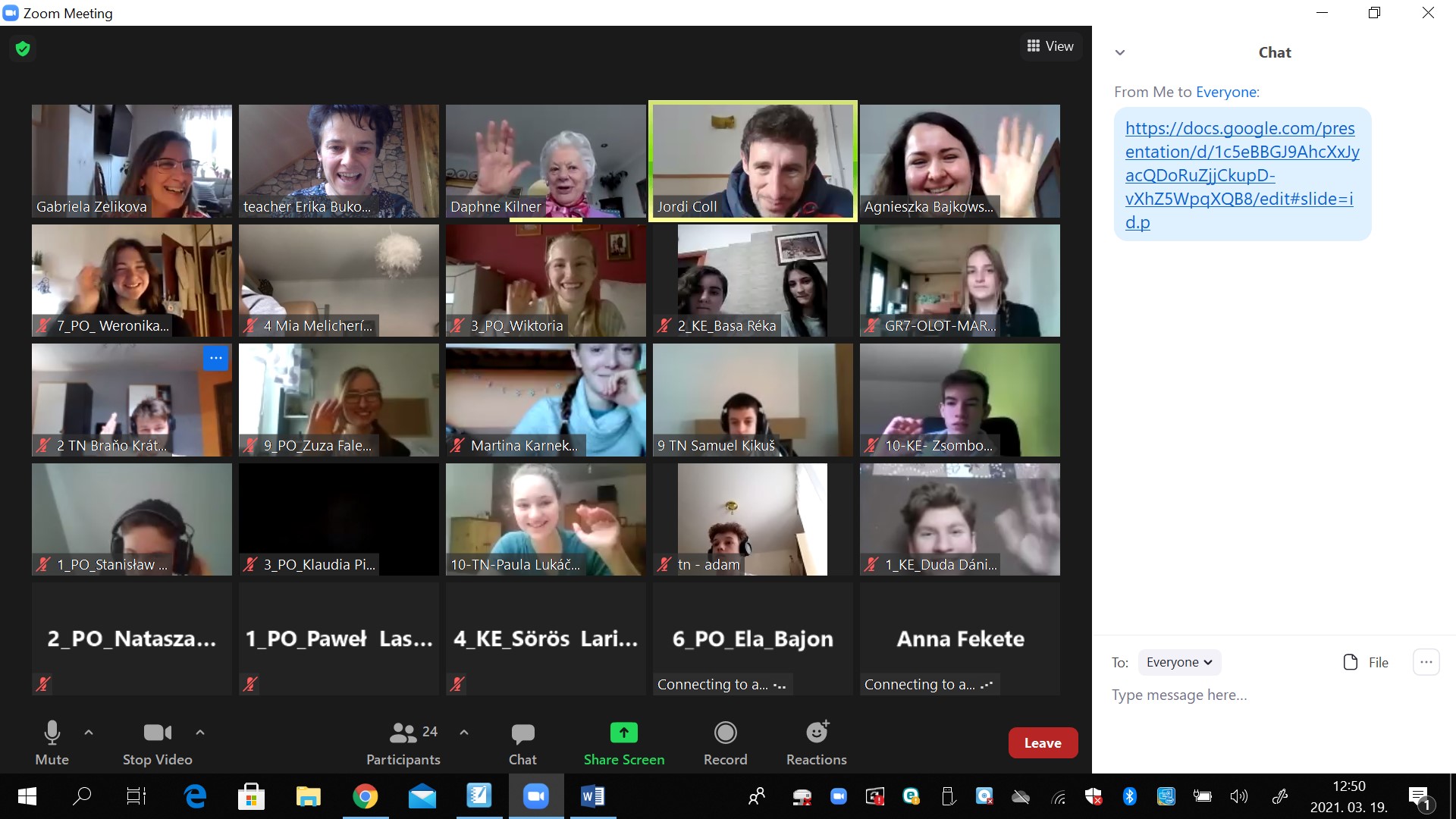Click the Anna Fekete participant tile
The height and width of the screenshot is (819, 1456).
point(960,639)
